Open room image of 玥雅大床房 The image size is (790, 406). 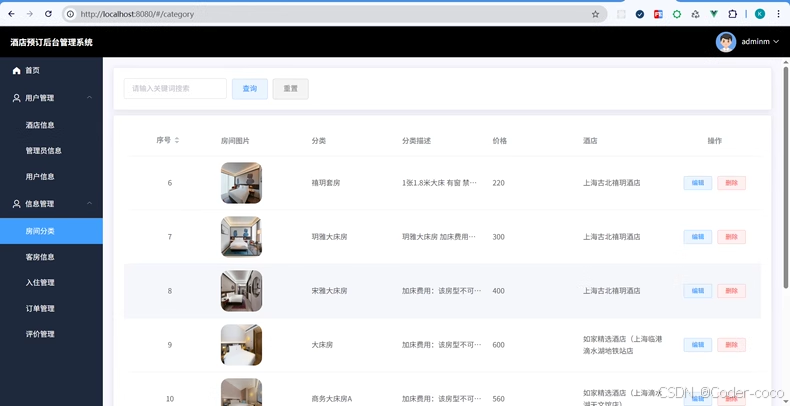tap(241, 237)
